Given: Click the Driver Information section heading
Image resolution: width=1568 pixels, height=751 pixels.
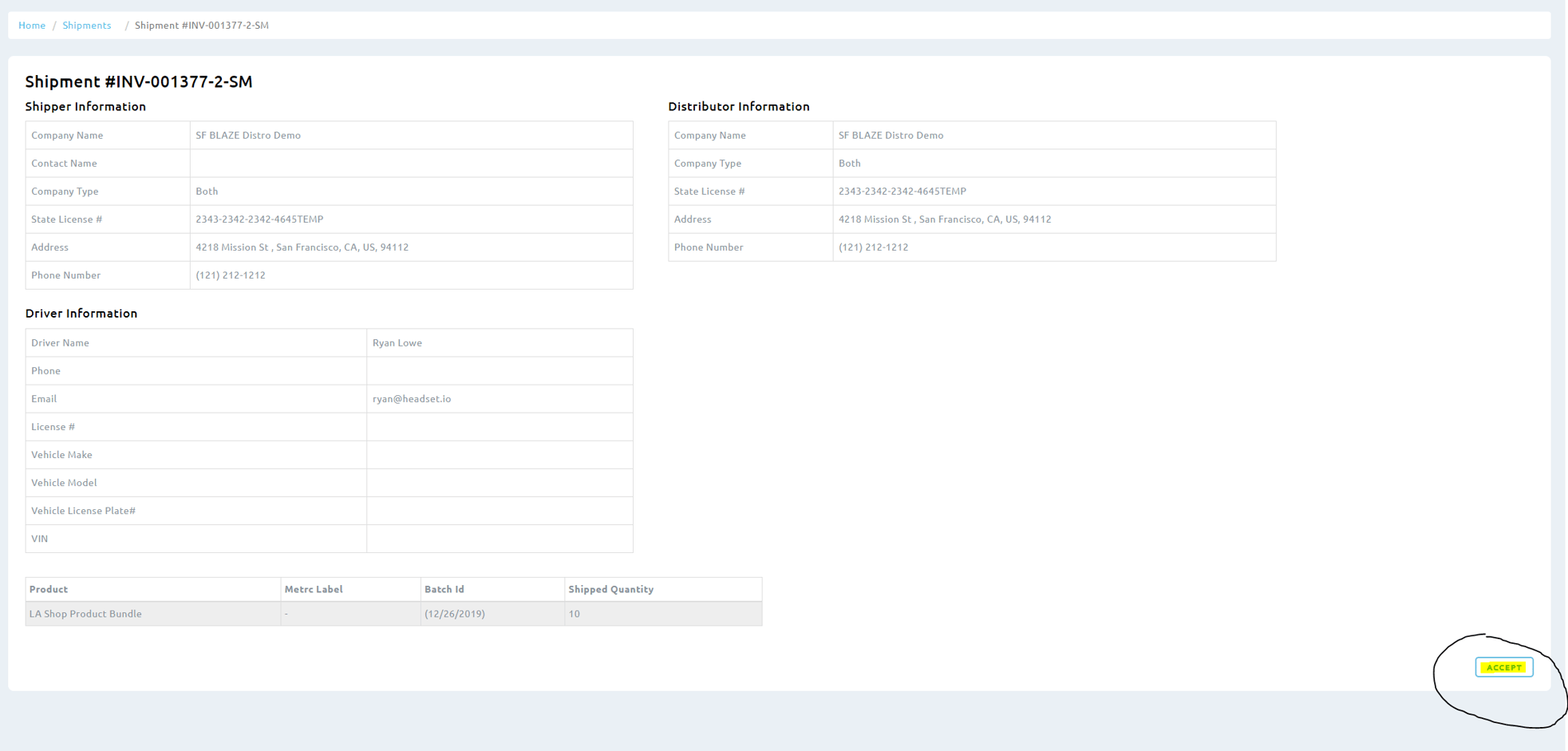Looking at the screenshot, I should (x=81, y=314).
